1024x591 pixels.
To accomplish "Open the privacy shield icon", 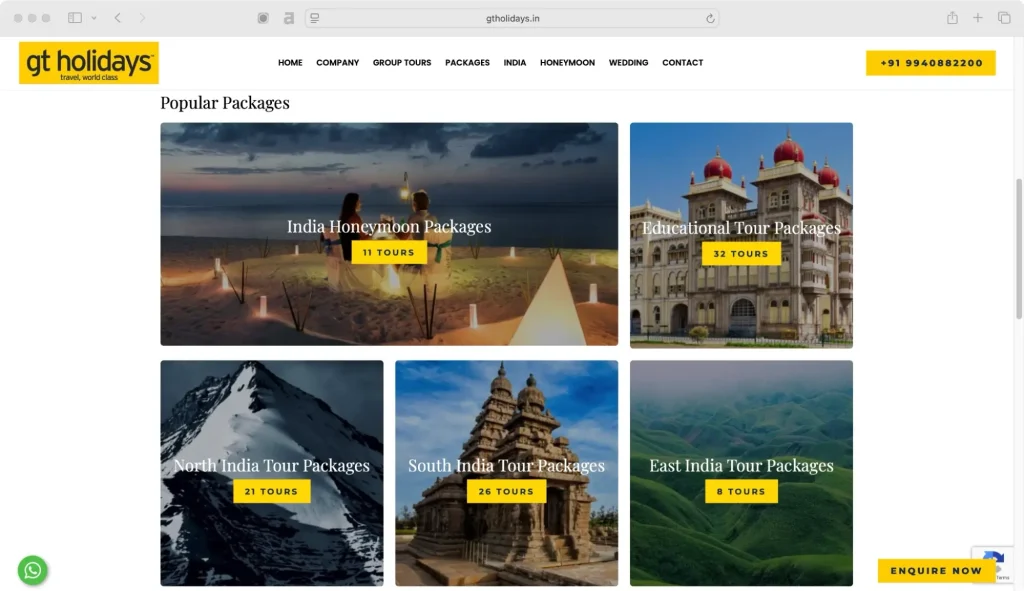I will tap(263, 18).
